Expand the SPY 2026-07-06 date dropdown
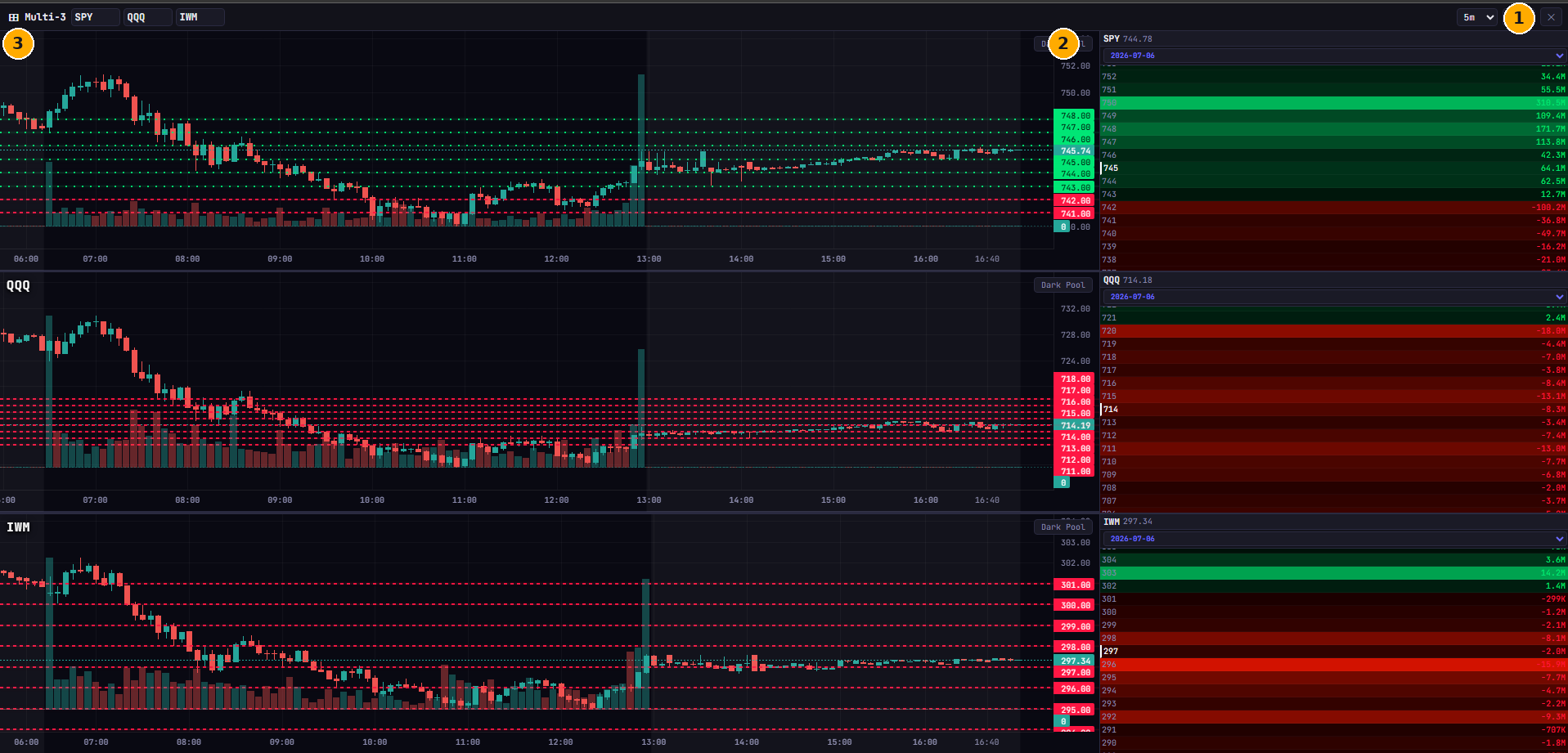This screenshot has width=1568, height=753. [1333, 56]
